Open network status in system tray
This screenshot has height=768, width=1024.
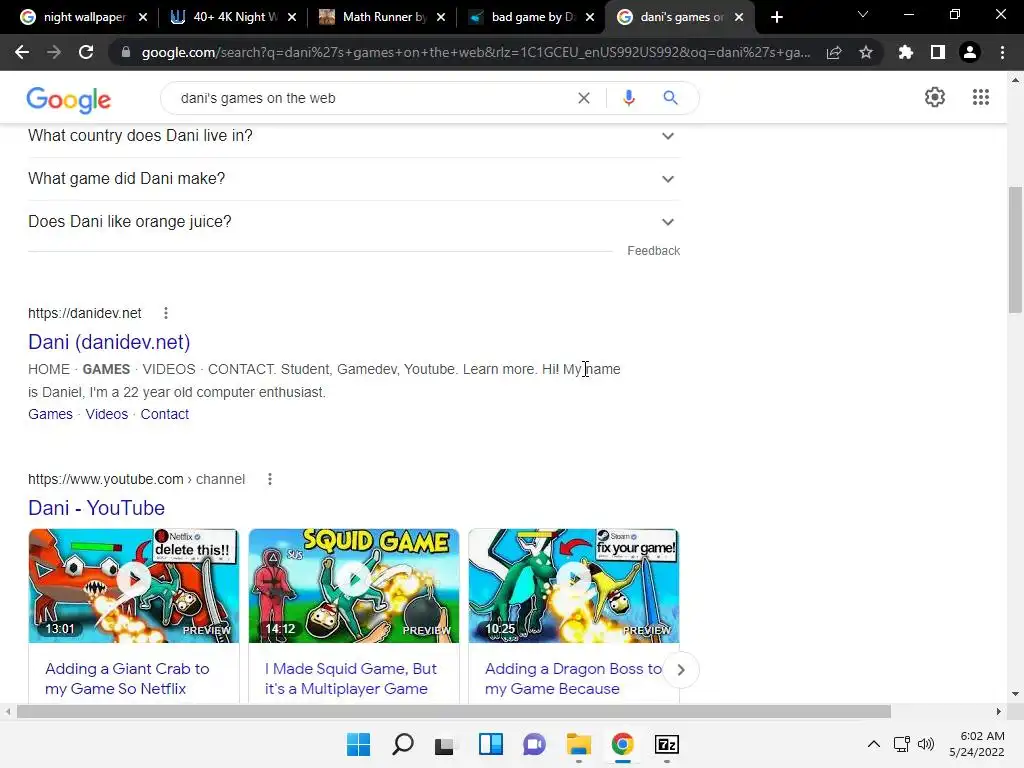coord(902,744)
